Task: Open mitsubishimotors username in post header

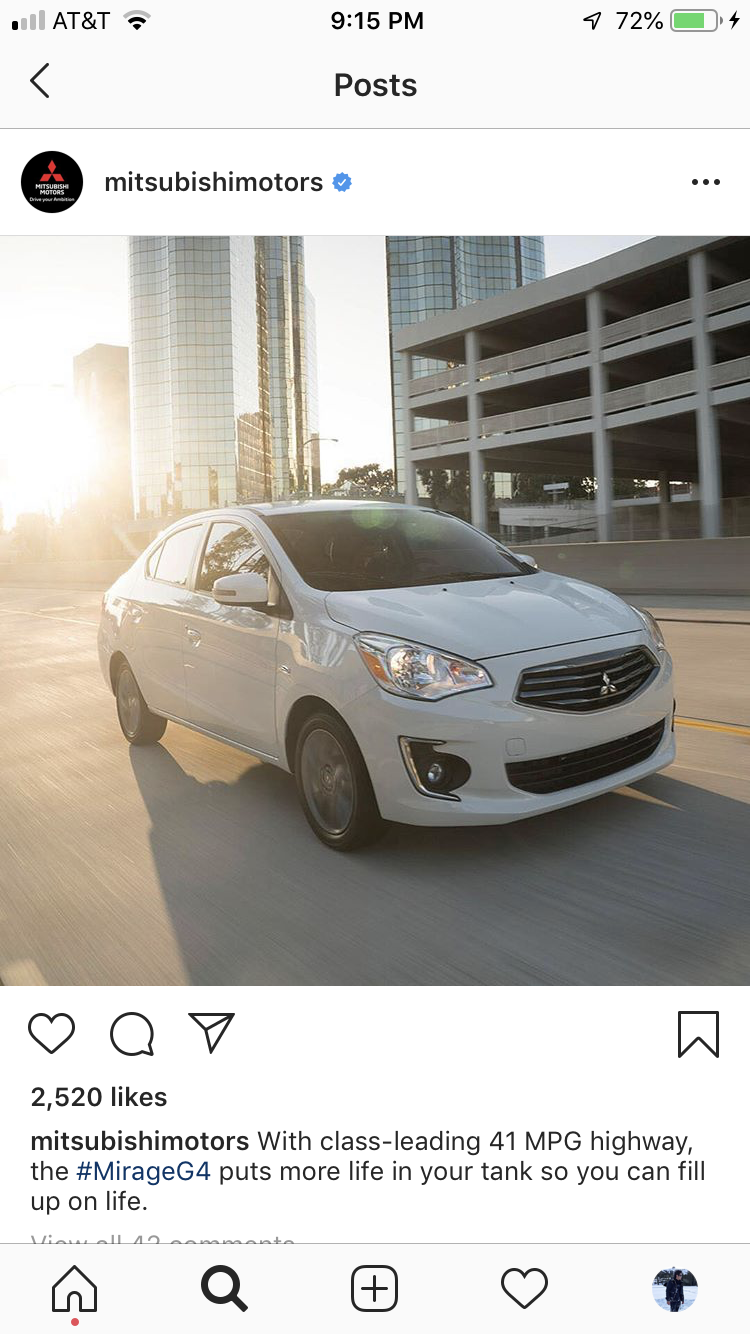Action: [x=213, y=182]
